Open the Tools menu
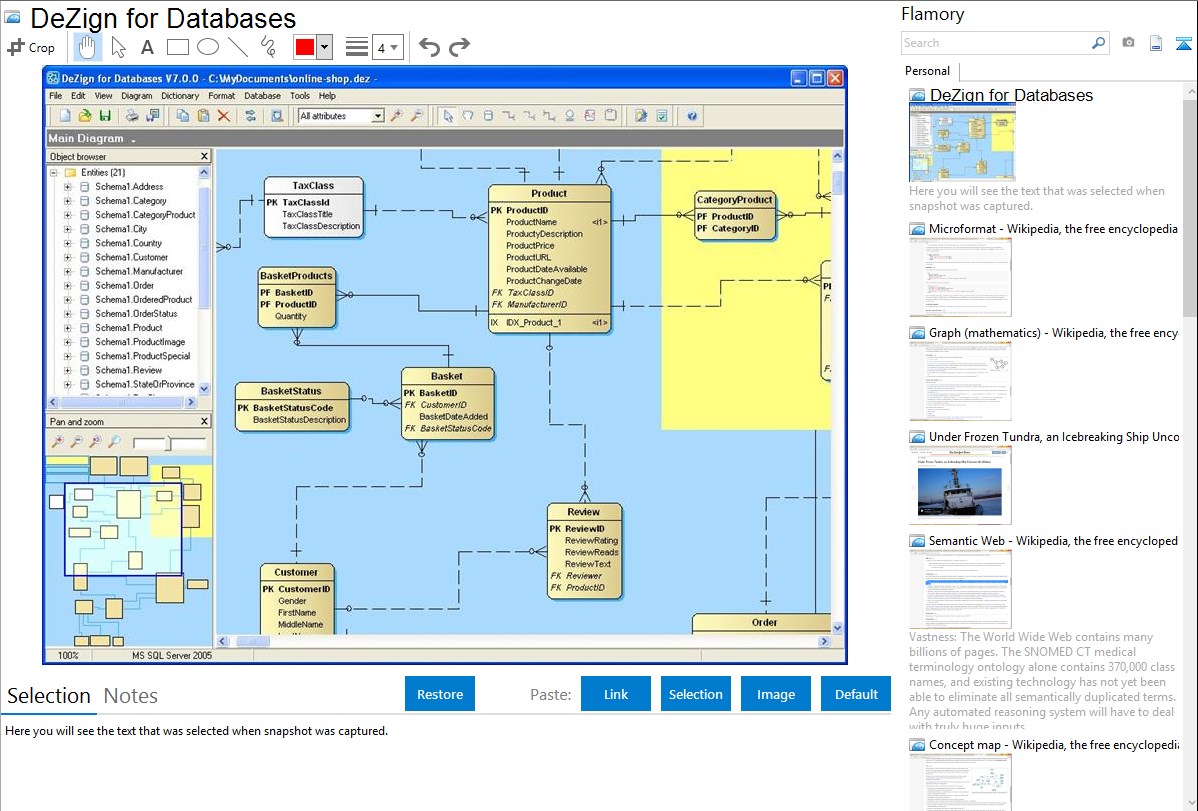The image size is (1198, 811). tap(300, 96)
